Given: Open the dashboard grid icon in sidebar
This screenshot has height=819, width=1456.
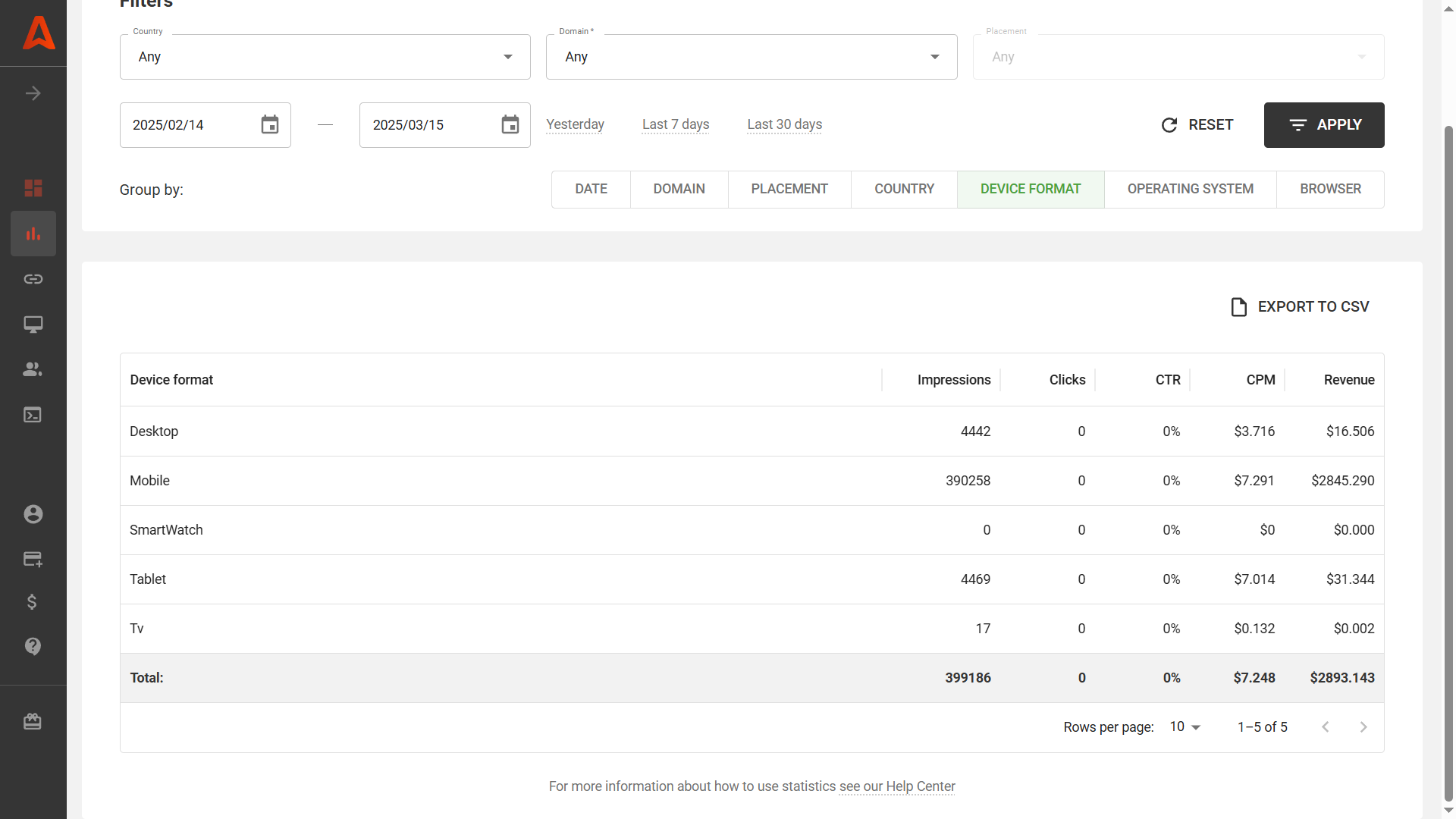Looking at the screenshot, I should pyautogui.click(x=33, y=188).
